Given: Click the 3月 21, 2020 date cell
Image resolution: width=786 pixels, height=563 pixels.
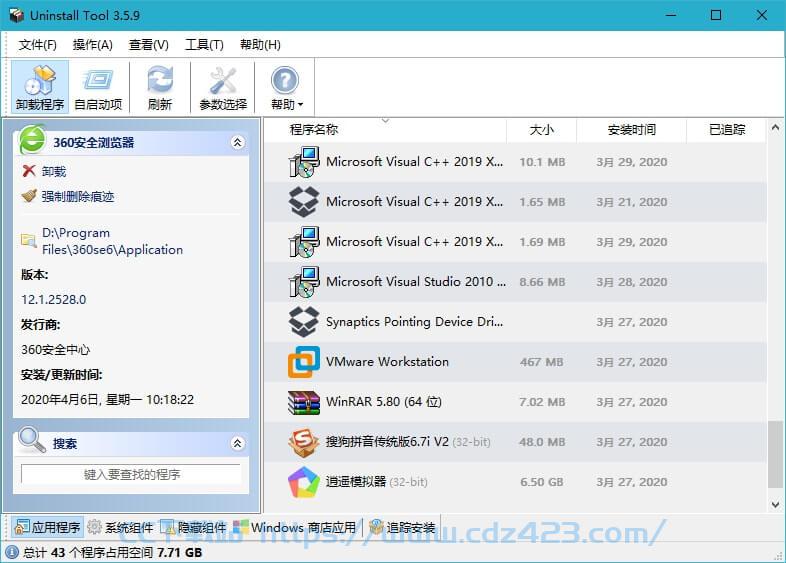Looking at the screenshot, I should [x=632, y=202].
